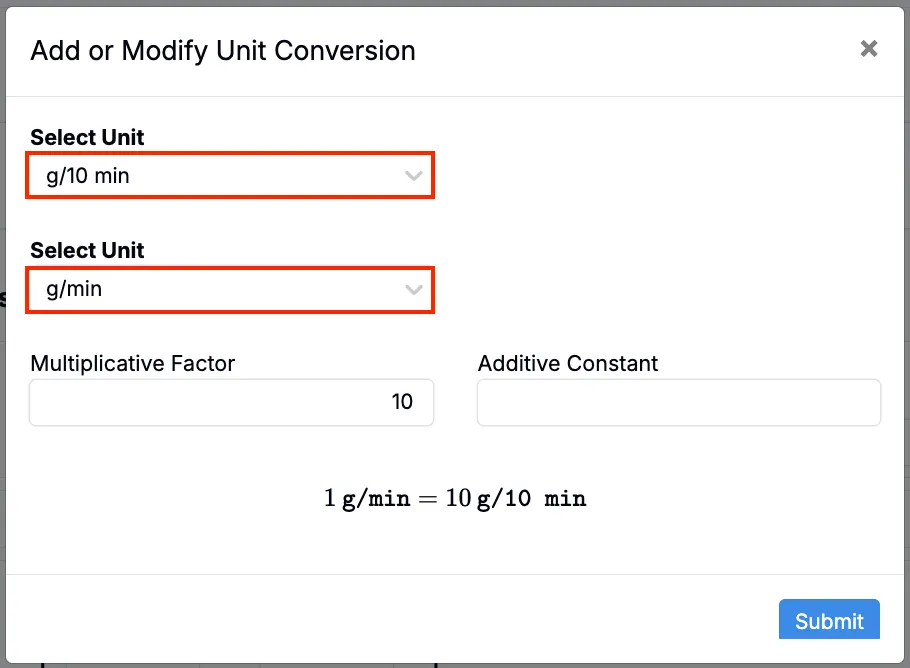Click the g/10 min text in first dropdown
This screenshot has width=910, height=668.
tap(88, 177)
